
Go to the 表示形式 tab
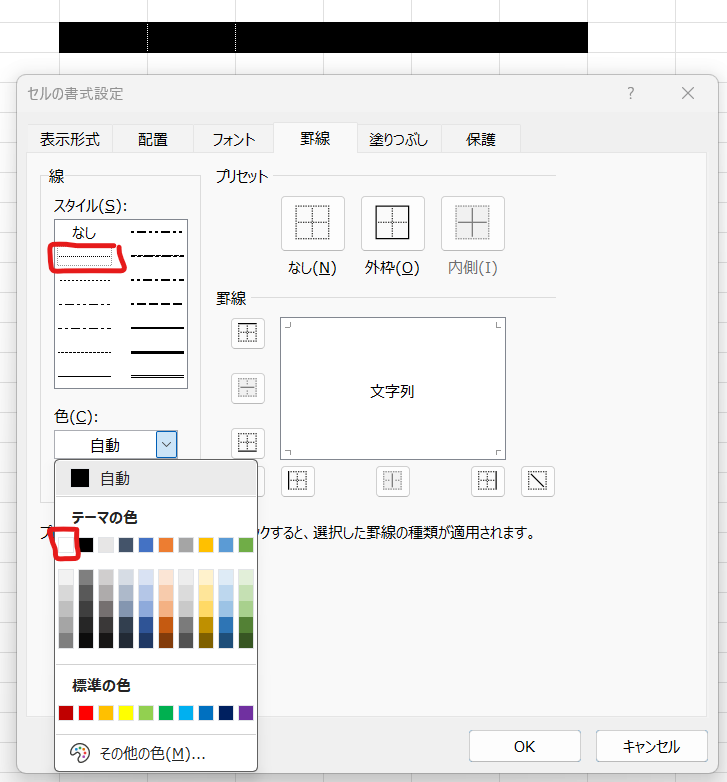[70, 139]
